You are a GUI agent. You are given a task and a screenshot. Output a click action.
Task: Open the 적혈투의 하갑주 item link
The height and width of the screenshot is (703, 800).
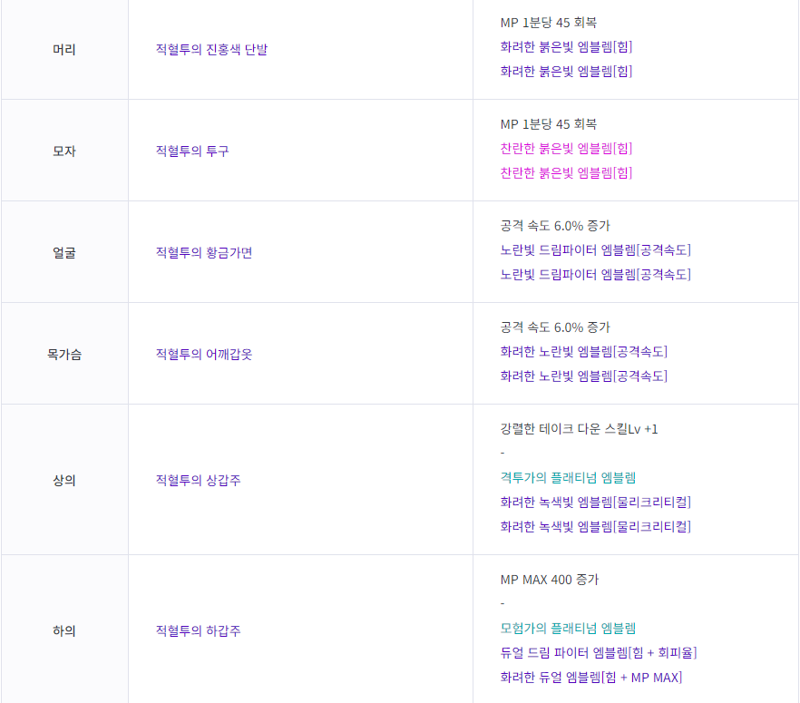point(198,631)
